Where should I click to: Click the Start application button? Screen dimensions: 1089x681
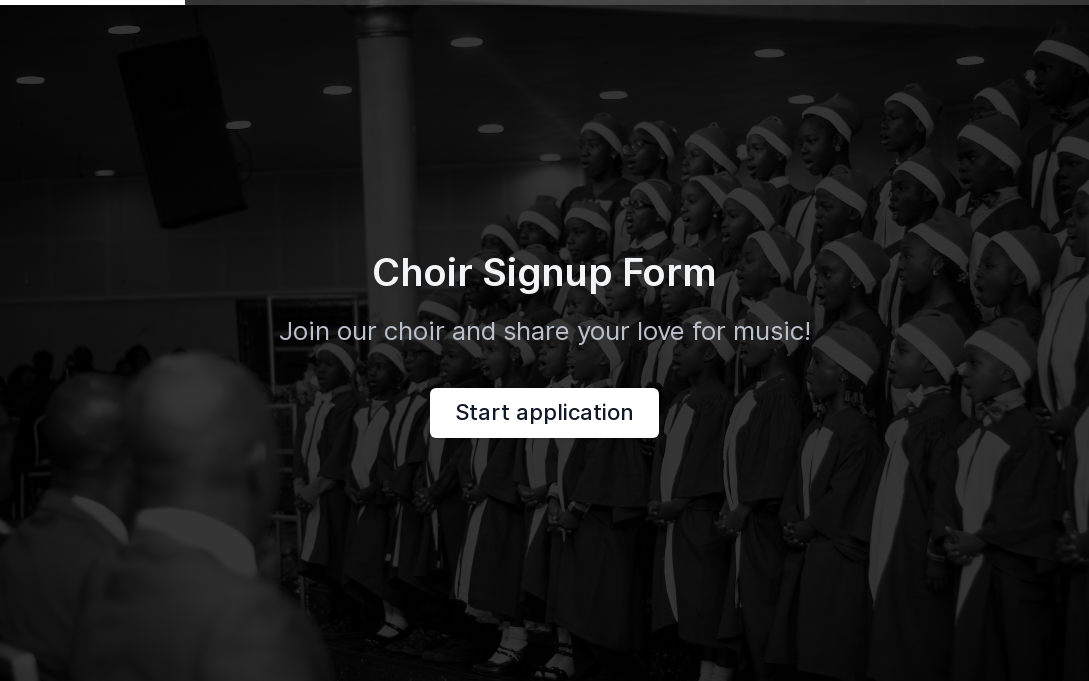pyautogui.click(x=544, y=413)
